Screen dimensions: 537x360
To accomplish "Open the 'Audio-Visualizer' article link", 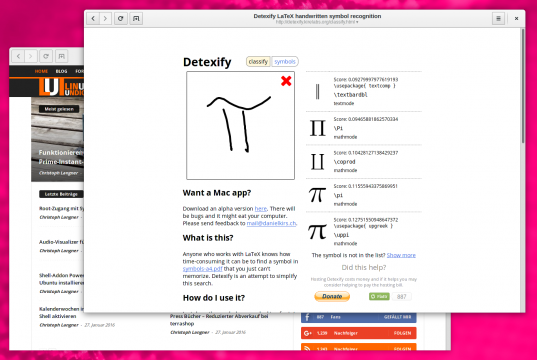I will pos(61,242).
